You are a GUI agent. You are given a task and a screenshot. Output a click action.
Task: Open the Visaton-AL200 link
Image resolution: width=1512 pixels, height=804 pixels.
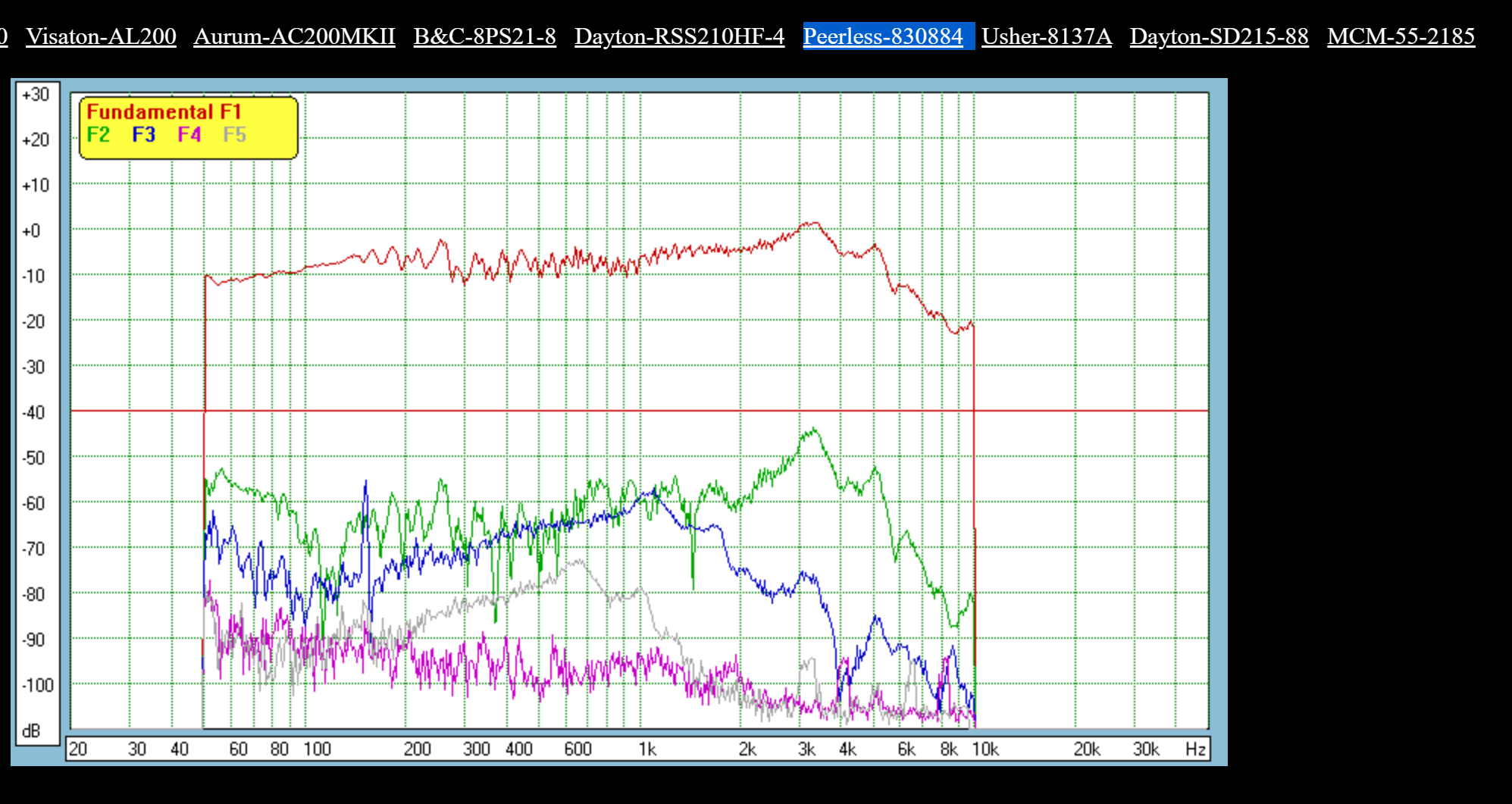pos(101,36)
